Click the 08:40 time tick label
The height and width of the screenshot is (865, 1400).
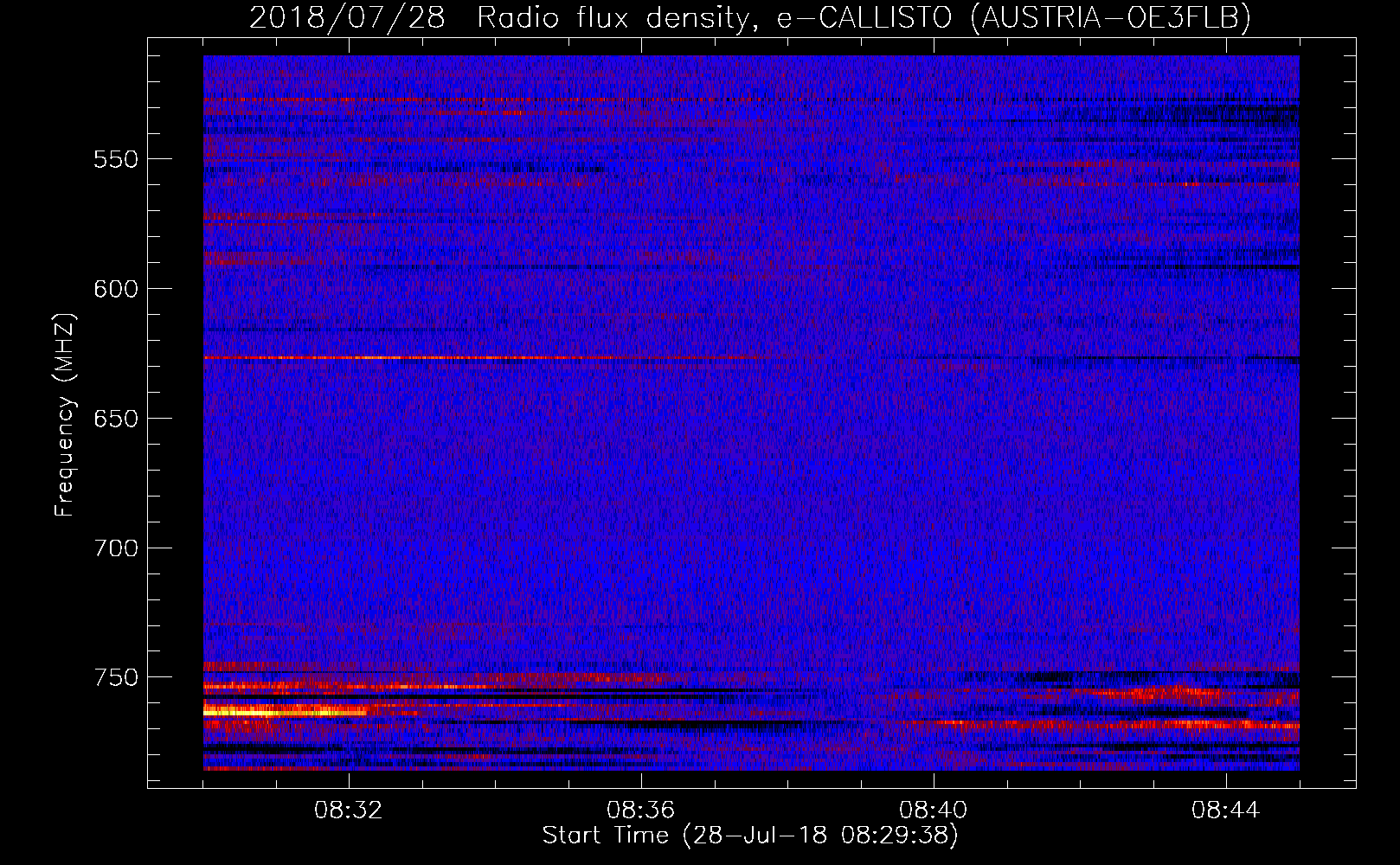point(933,811)
